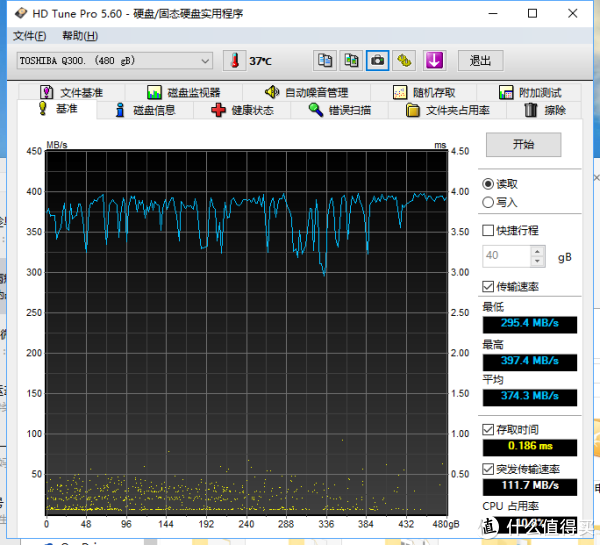Viewport: 600px width, 545px height.
Task: Click the benchmark transfer rate graph
Action: [246, 333]
